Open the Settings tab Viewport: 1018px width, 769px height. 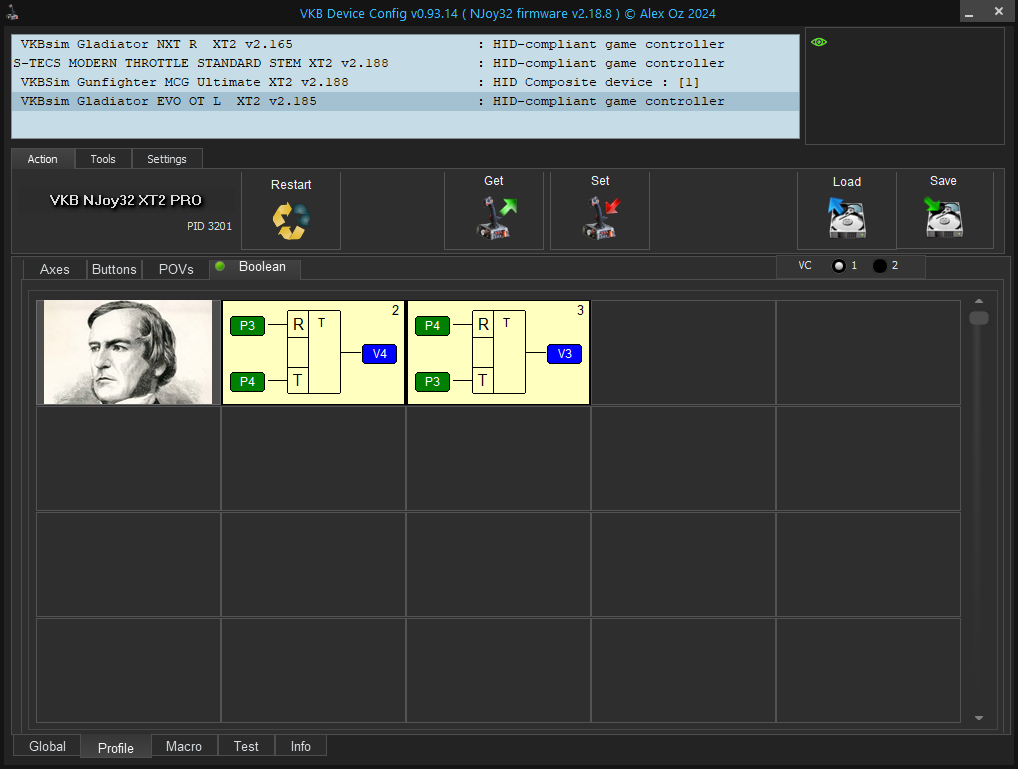coord(167,159)
